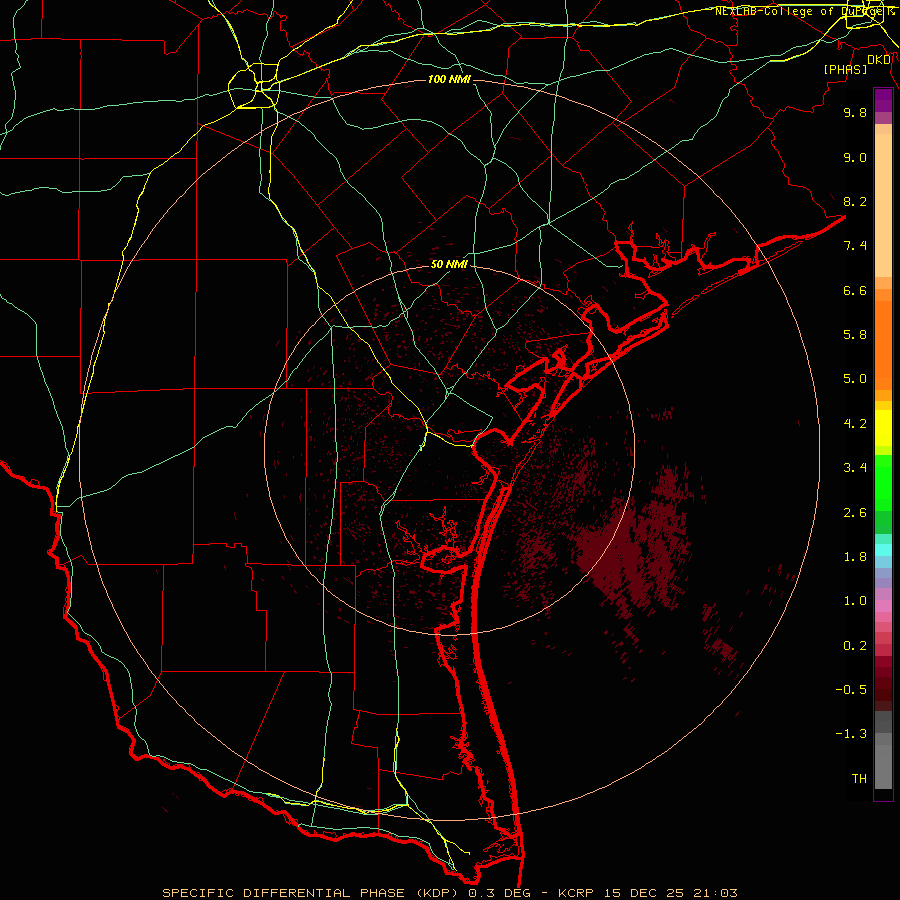
Task: Pick the yellow color bar segment
Action: pyautogui.click(x=883, y=428)
